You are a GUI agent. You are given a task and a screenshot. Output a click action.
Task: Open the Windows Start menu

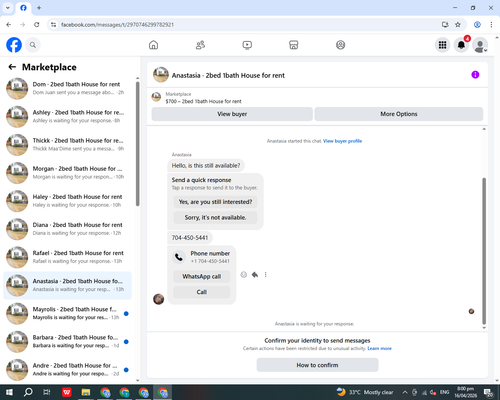(x=9, y=392)
